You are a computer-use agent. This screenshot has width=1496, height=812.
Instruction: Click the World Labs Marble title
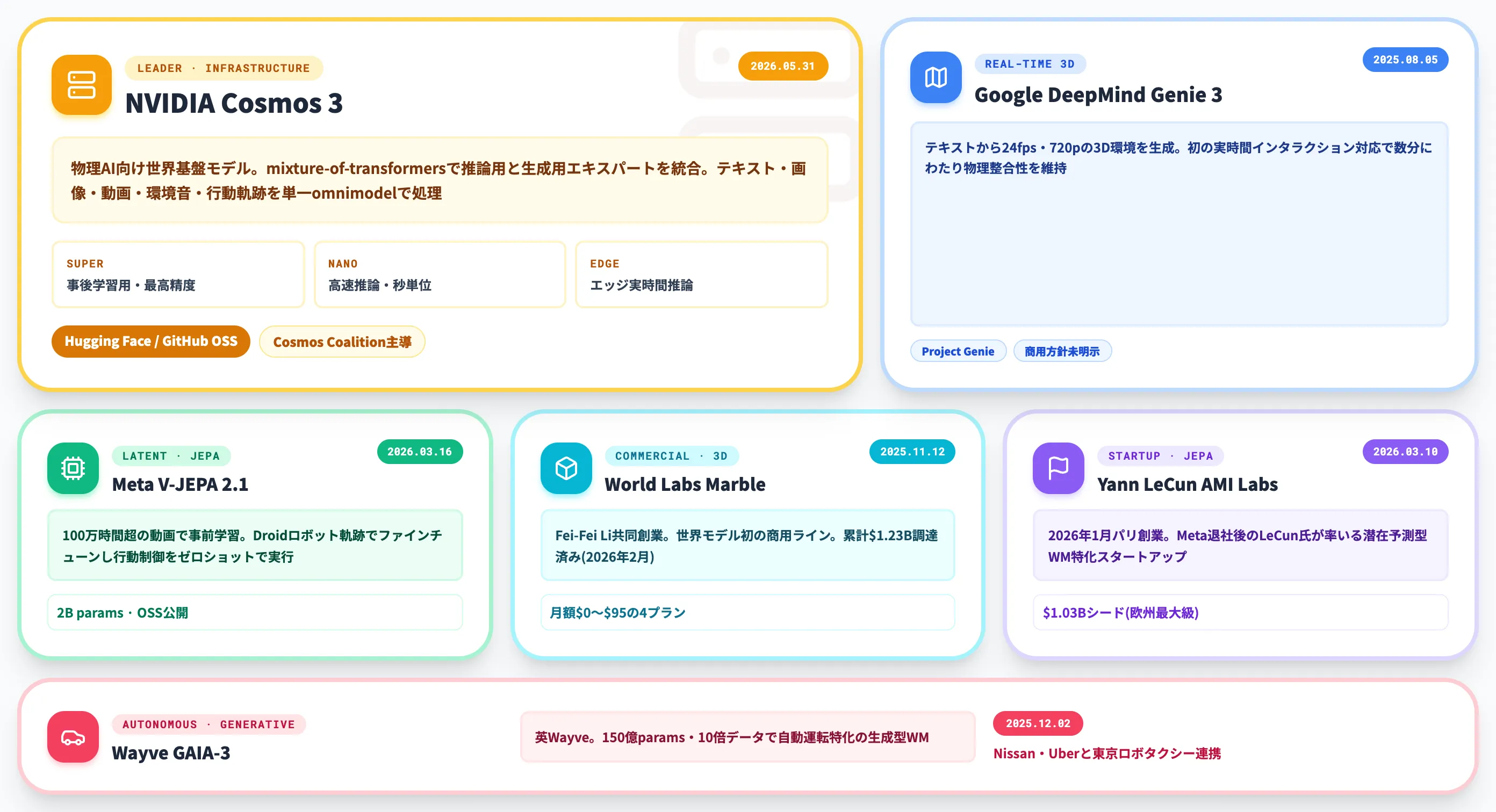click(685, 484)
